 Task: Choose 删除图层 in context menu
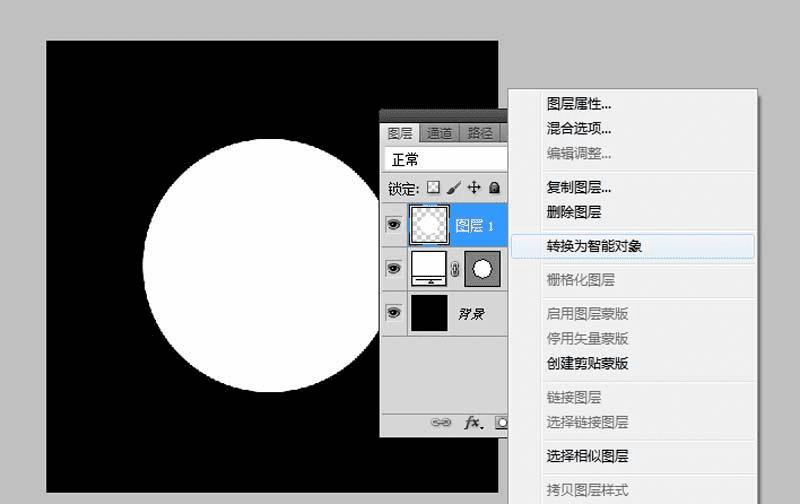coord(573,212)
